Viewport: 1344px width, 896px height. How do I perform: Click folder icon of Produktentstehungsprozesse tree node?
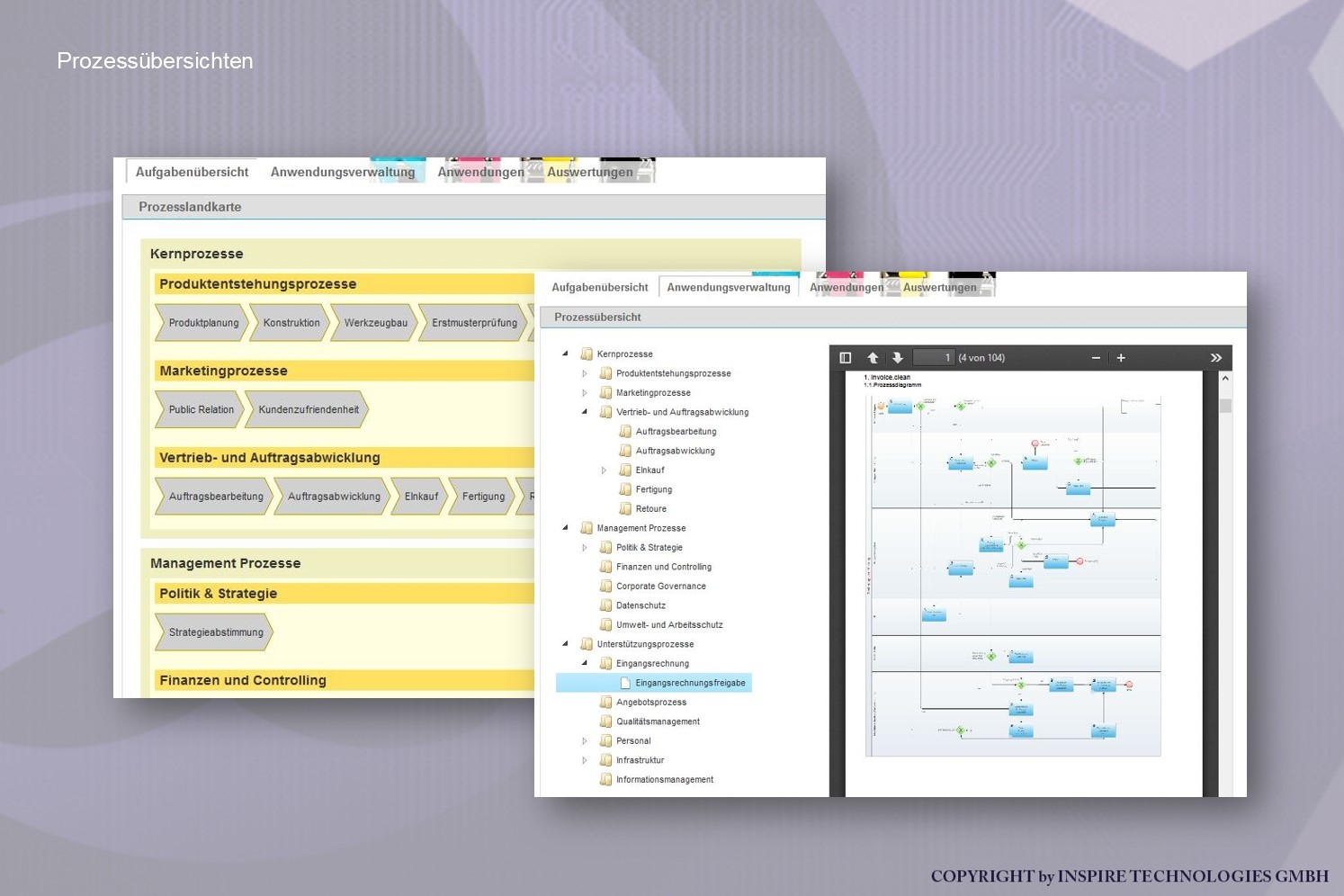coord(606,373)
